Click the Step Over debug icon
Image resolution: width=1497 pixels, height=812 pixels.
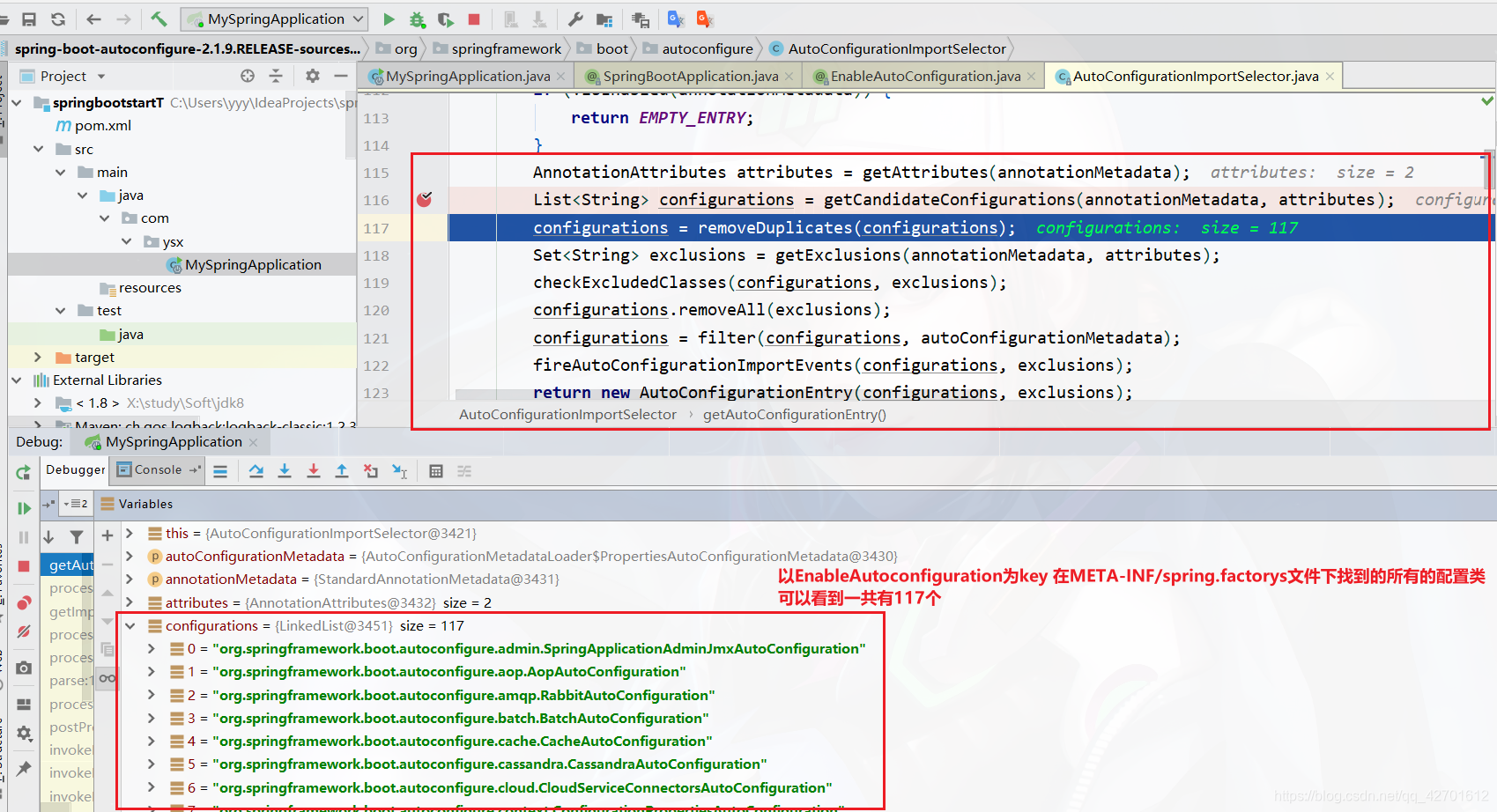pos(256,471)
